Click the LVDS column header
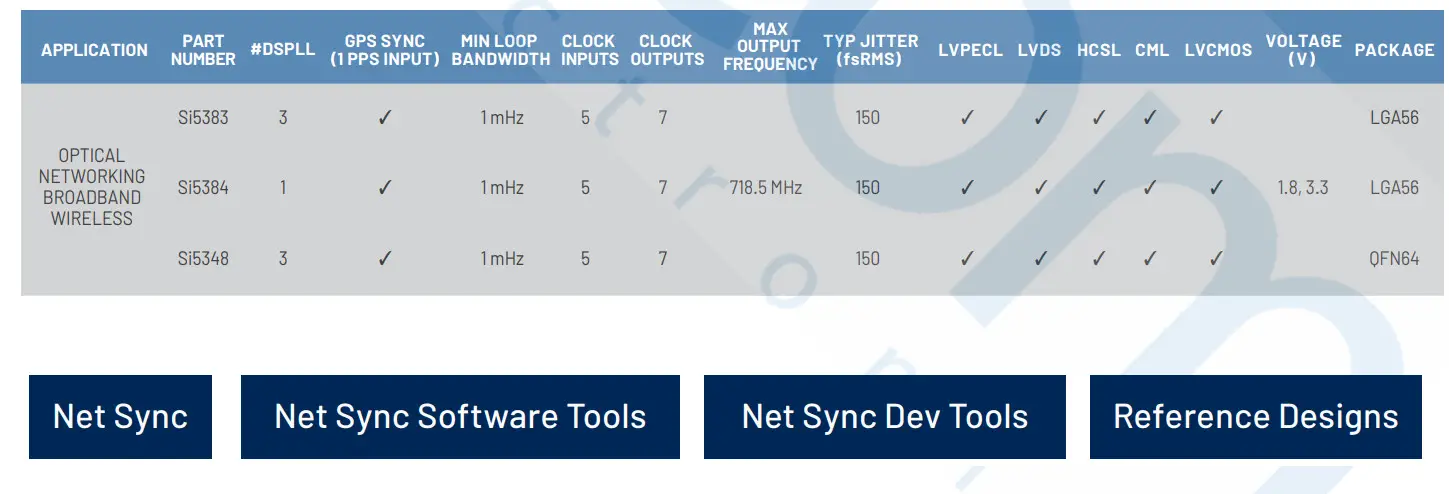The height and width of the screenshot is (494, 1449). coord(1040,50)
